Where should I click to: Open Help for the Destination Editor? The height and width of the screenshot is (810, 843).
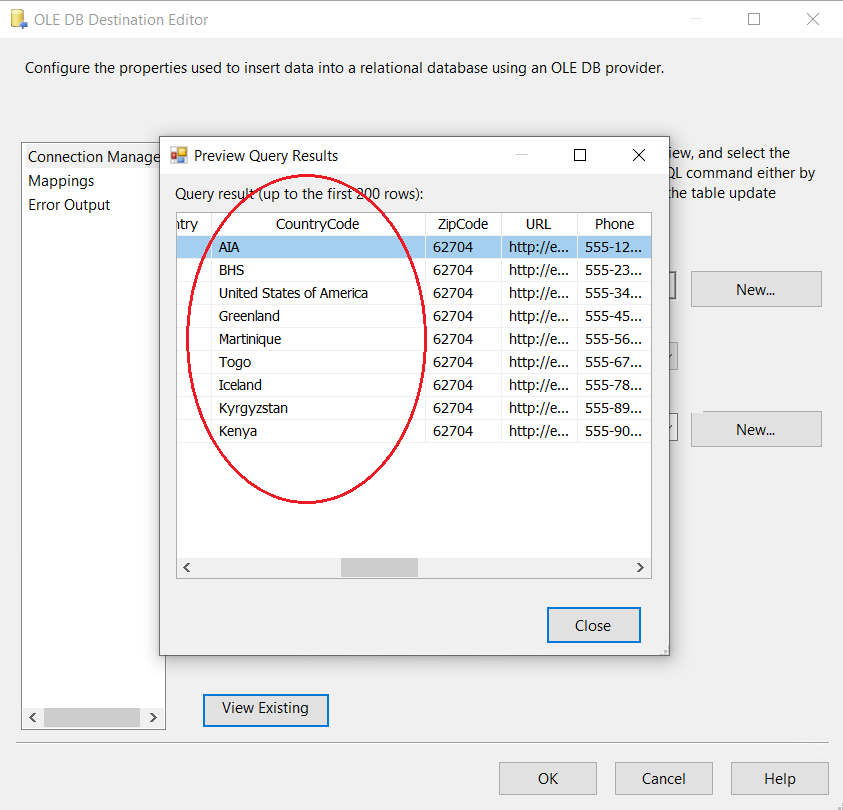point(779,778)
